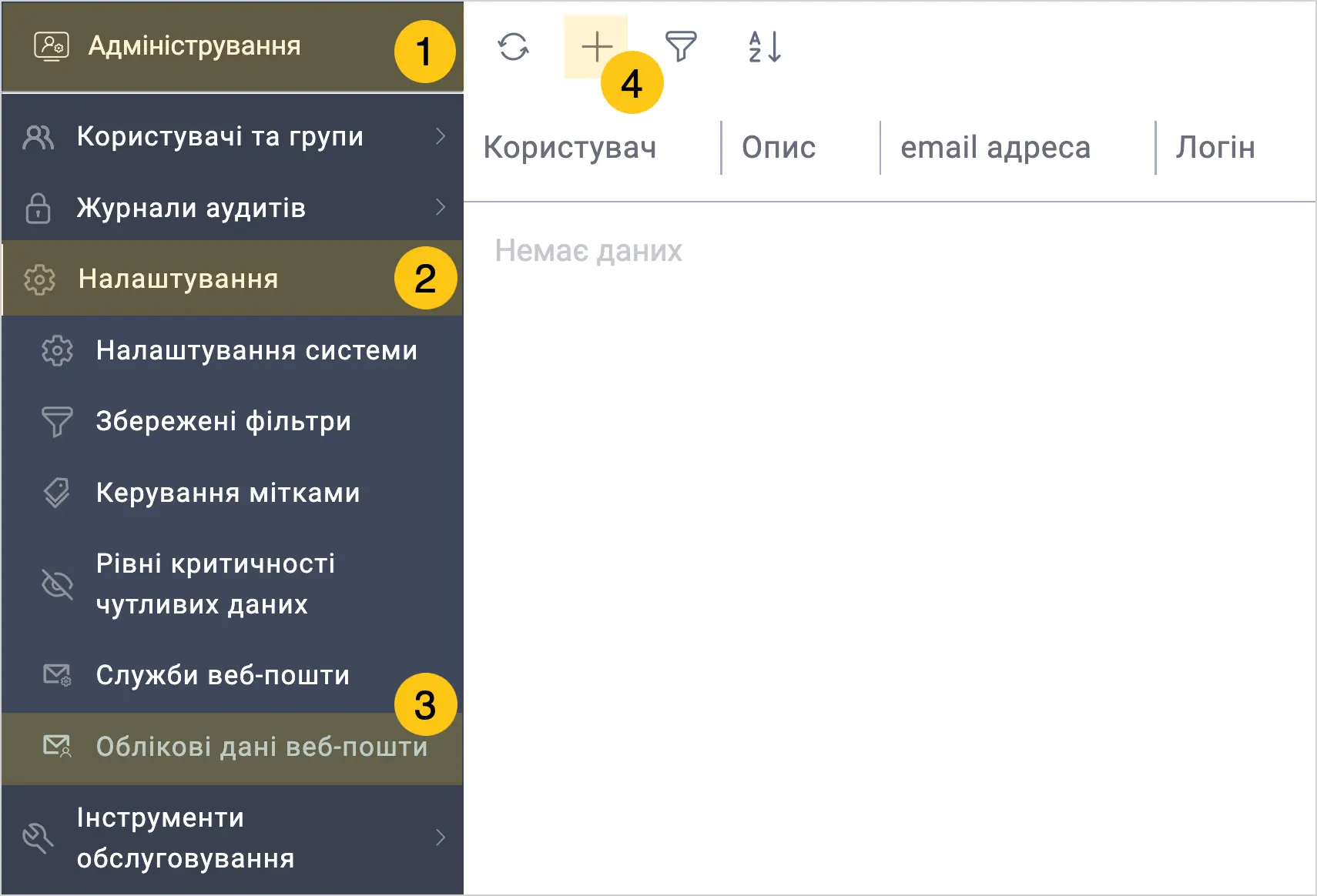Viewport: 1317px width, 896px height.
Task: Expand Журнали аудитів chevron
Action: (x=441, y=207)
